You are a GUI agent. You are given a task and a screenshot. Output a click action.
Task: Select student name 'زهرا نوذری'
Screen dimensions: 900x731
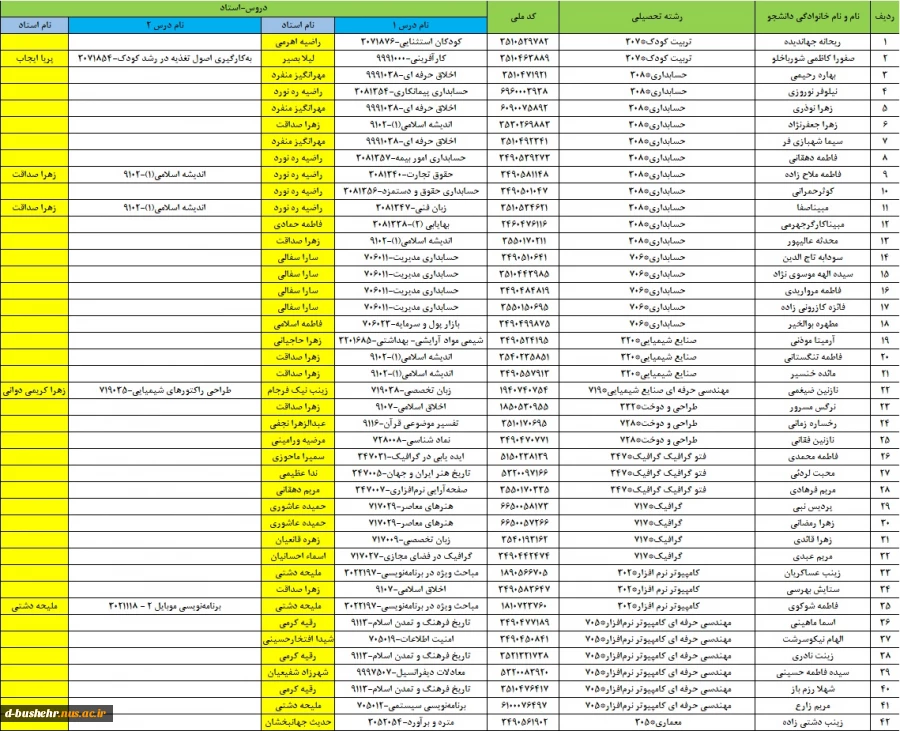pos(813,108)
